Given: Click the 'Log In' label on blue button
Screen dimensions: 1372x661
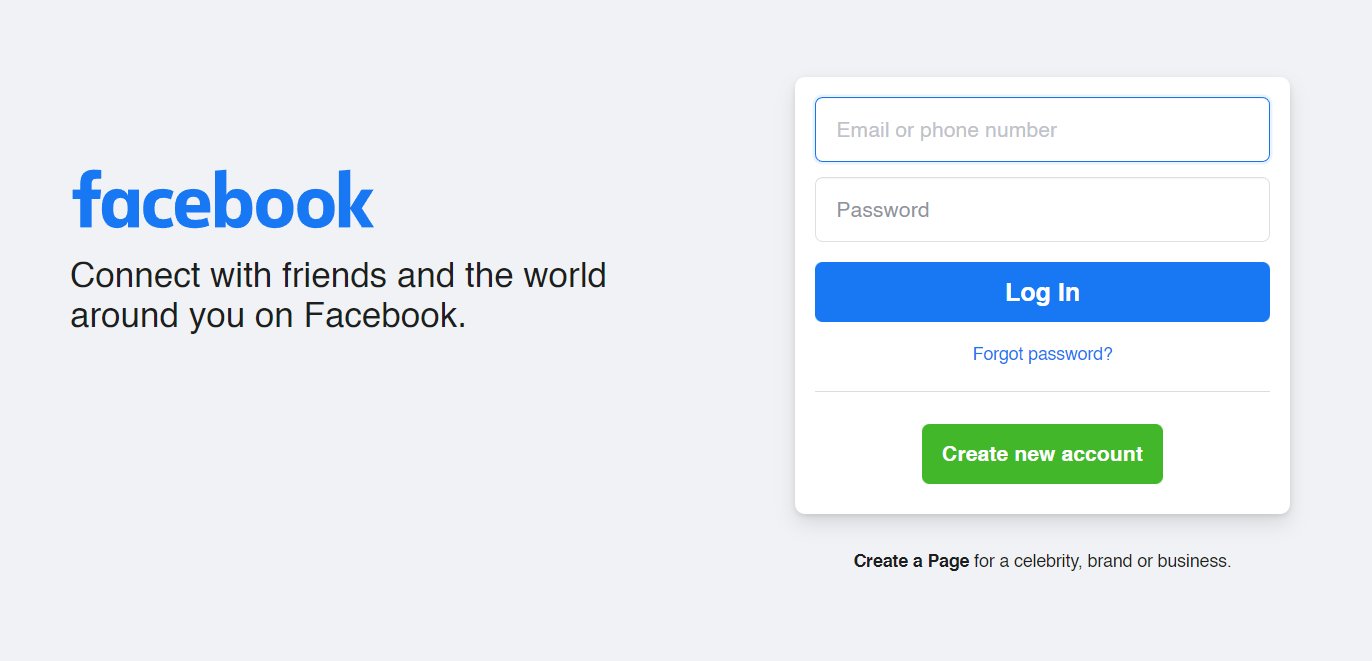Looking at the screenshot, I should pyautogui.click(x=1042, y=292).
